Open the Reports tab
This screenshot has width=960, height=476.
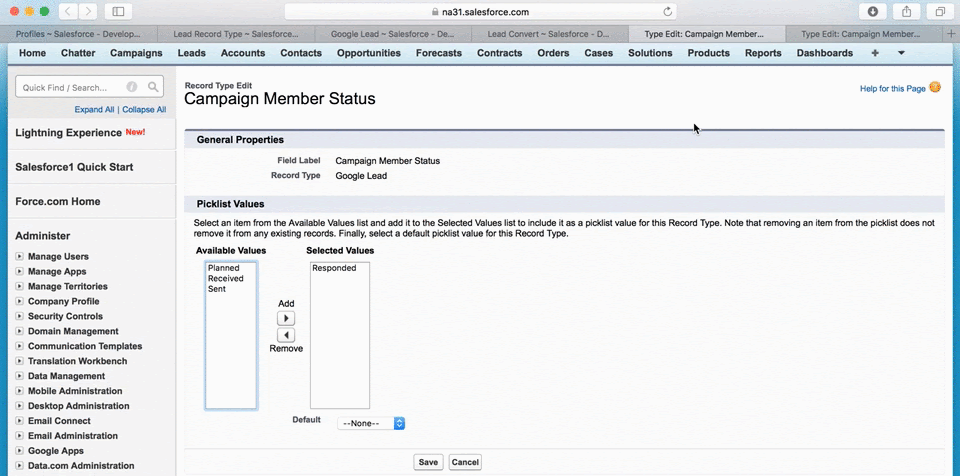click(x=763, y=53)
